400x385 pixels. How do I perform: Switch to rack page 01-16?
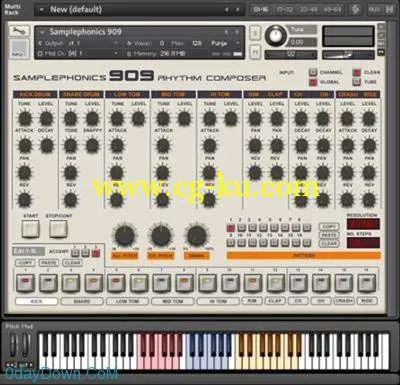[x=261, y=10]
